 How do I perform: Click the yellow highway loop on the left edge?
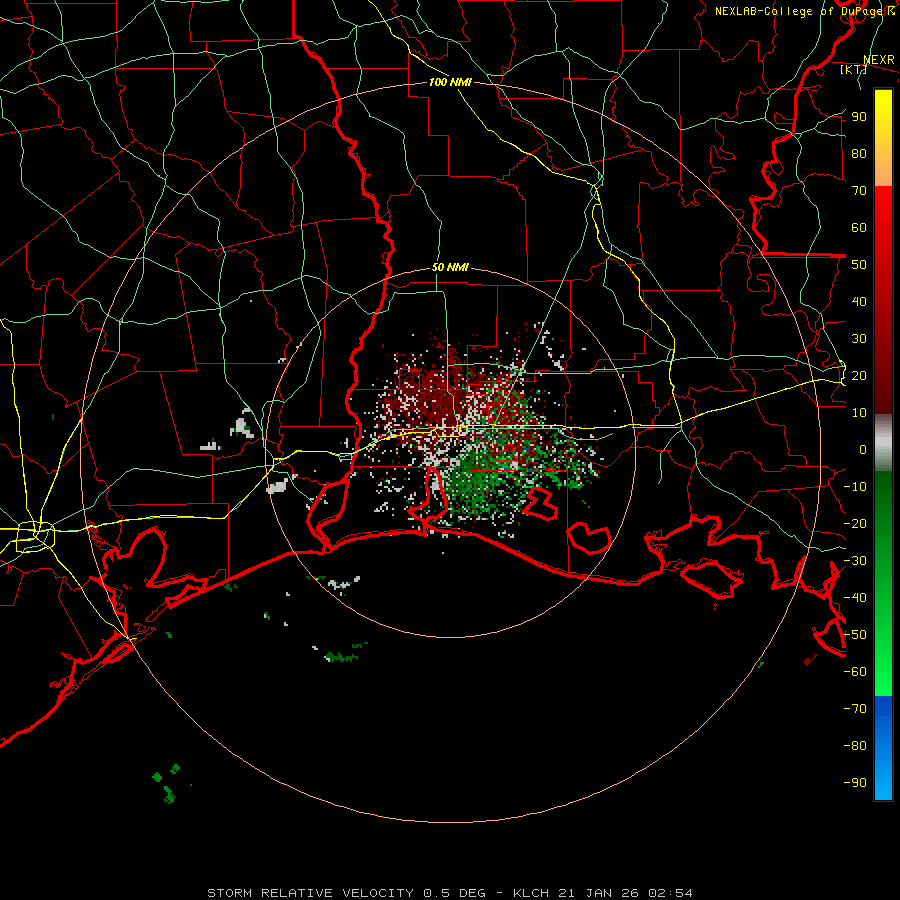click(35, 537)
